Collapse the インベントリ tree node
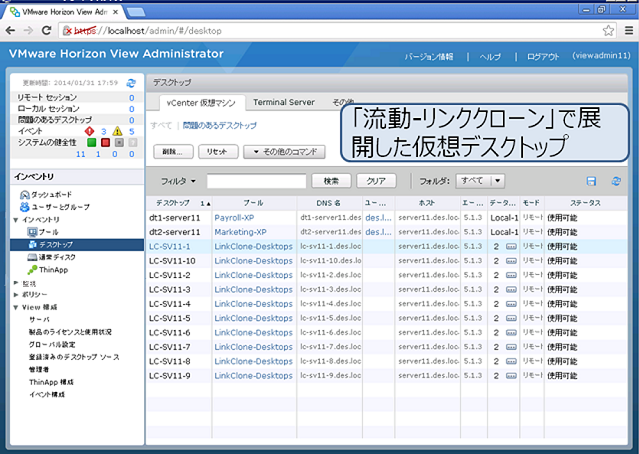 (x=15, y=220)
